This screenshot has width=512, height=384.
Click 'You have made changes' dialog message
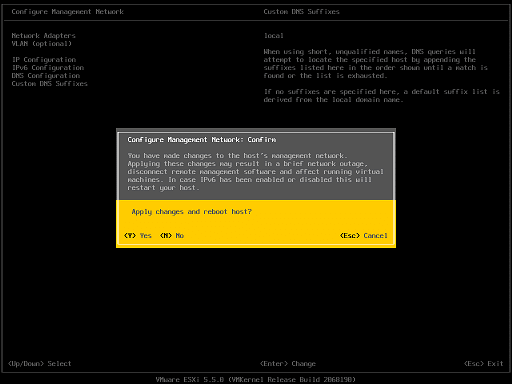pyautogui.click(x=255, y=172)
